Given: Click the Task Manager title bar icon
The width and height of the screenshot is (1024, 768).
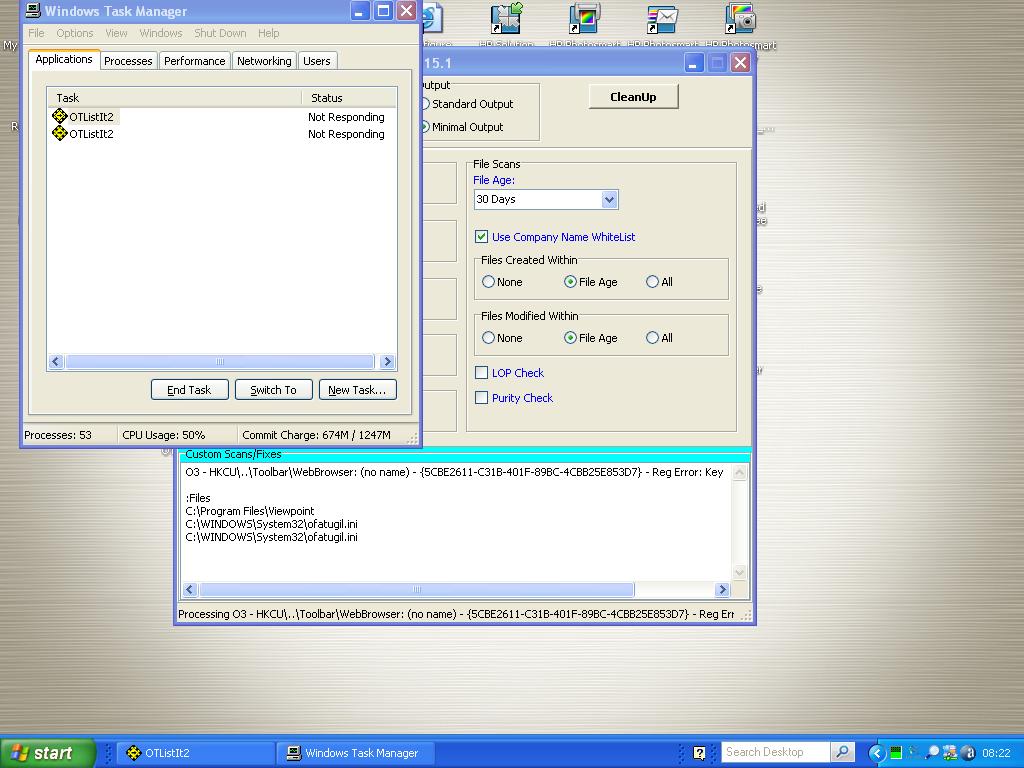Looking at the screenshot, I should point(33,10).
